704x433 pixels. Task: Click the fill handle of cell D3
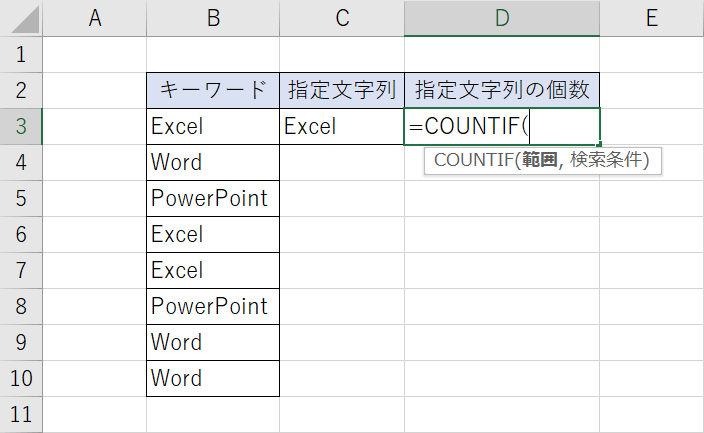[599, 144]
